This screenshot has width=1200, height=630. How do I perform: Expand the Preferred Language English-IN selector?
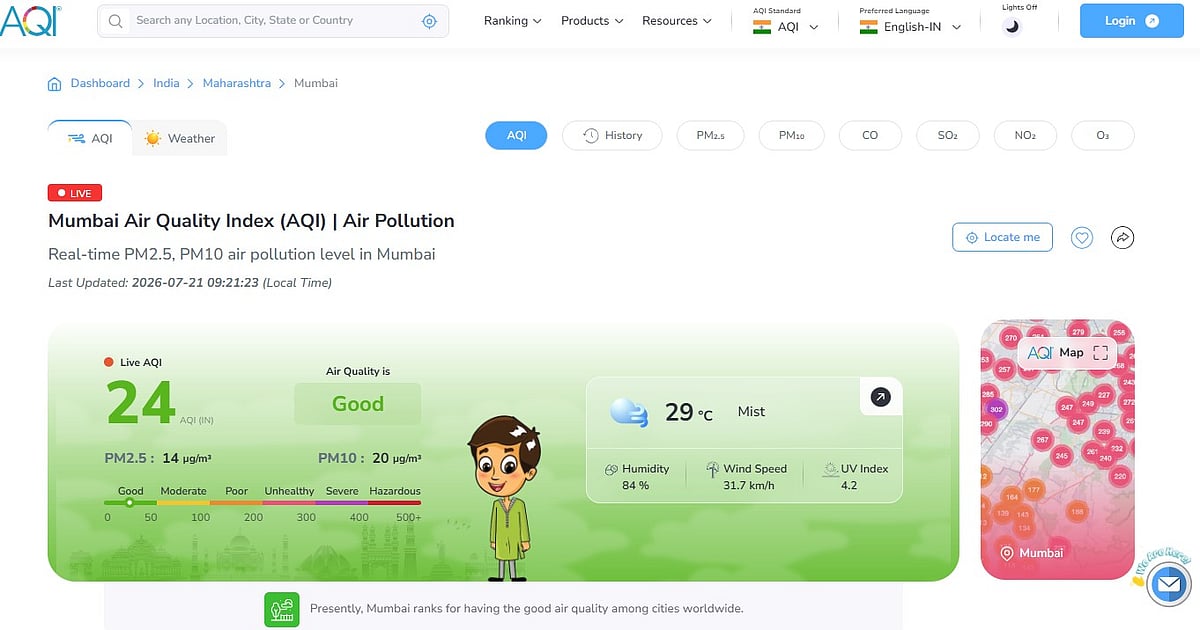911,27
